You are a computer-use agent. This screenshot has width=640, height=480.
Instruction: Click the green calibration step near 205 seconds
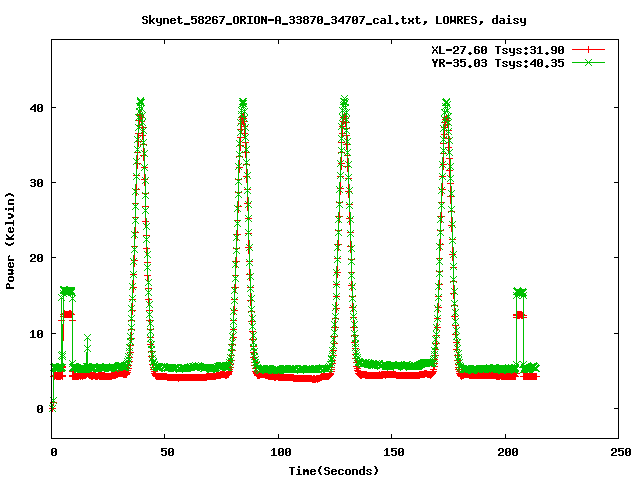click(520, 292)
